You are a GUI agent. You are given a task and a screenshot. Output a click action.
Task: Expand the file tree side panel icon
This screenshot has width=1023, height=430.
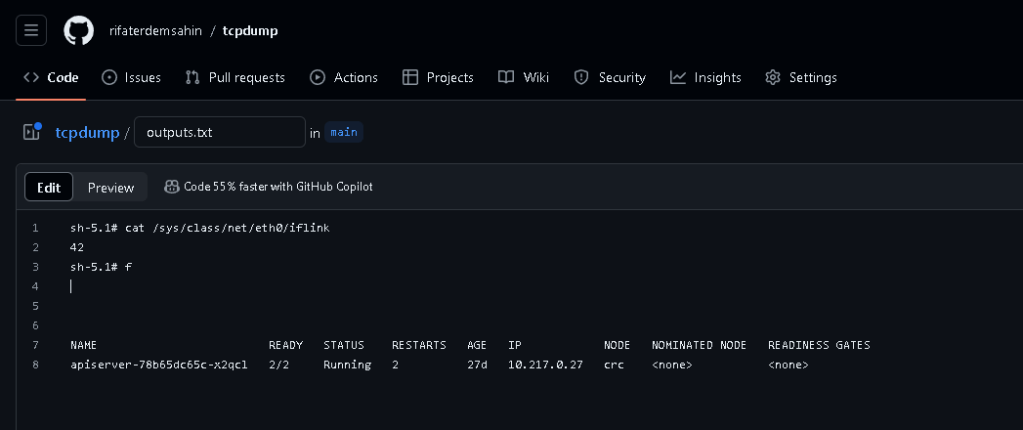coord(31,132)
